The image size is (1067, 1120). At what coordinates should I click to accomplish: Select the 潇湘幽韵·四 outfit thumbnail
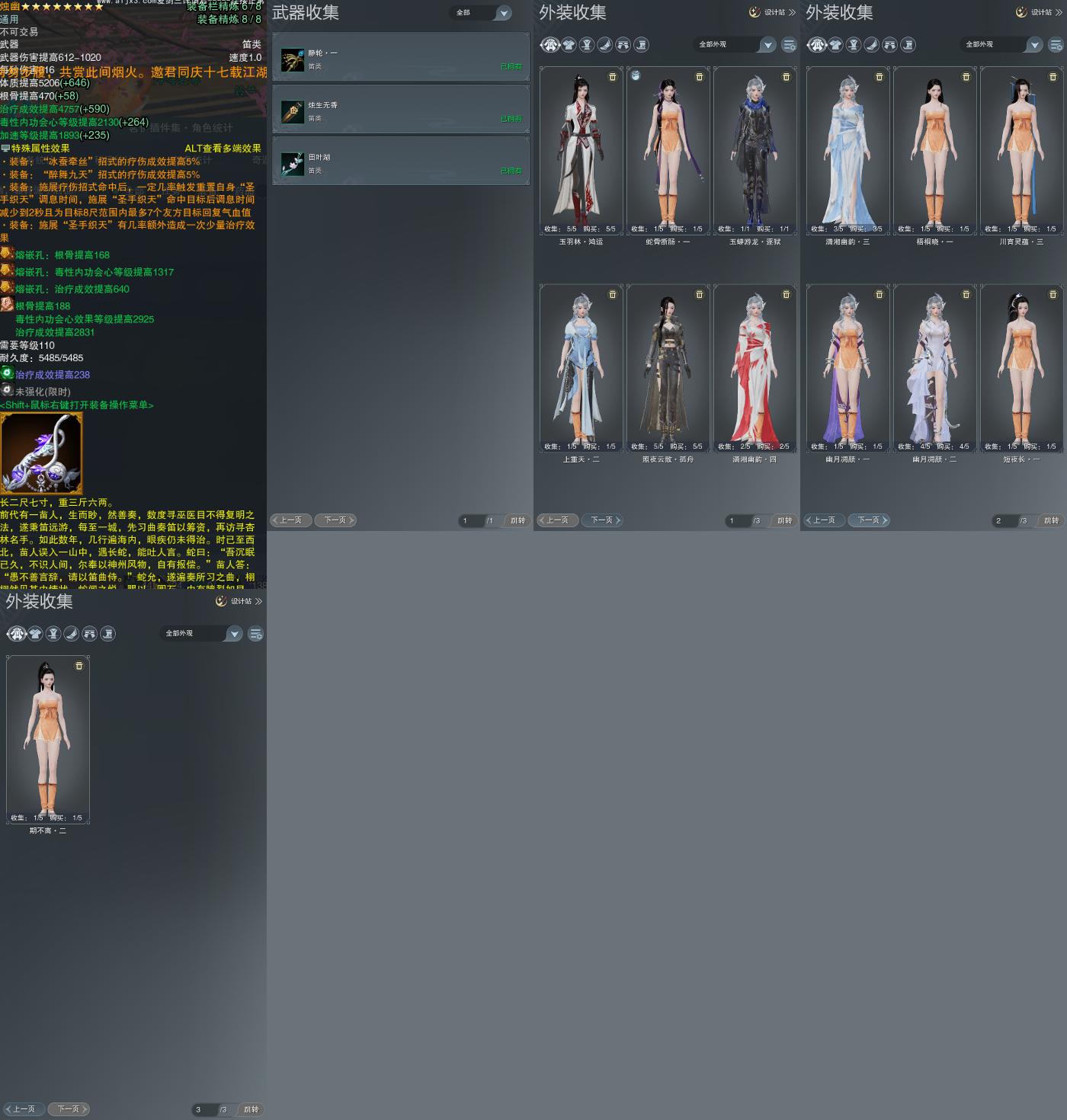[x=755, y=369]
